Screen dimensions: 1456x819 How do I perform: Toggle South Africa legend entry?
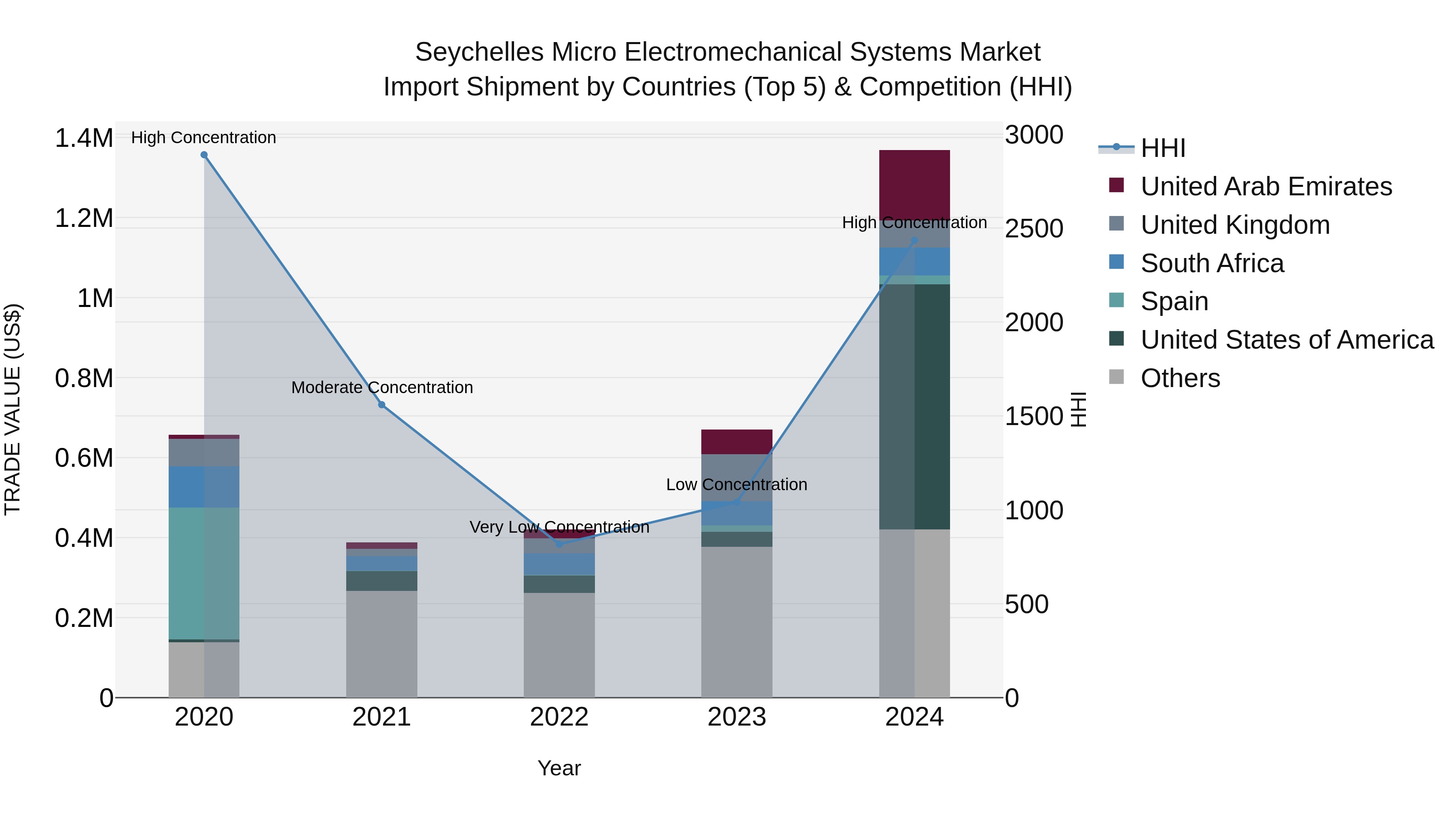click(1197, 263)
